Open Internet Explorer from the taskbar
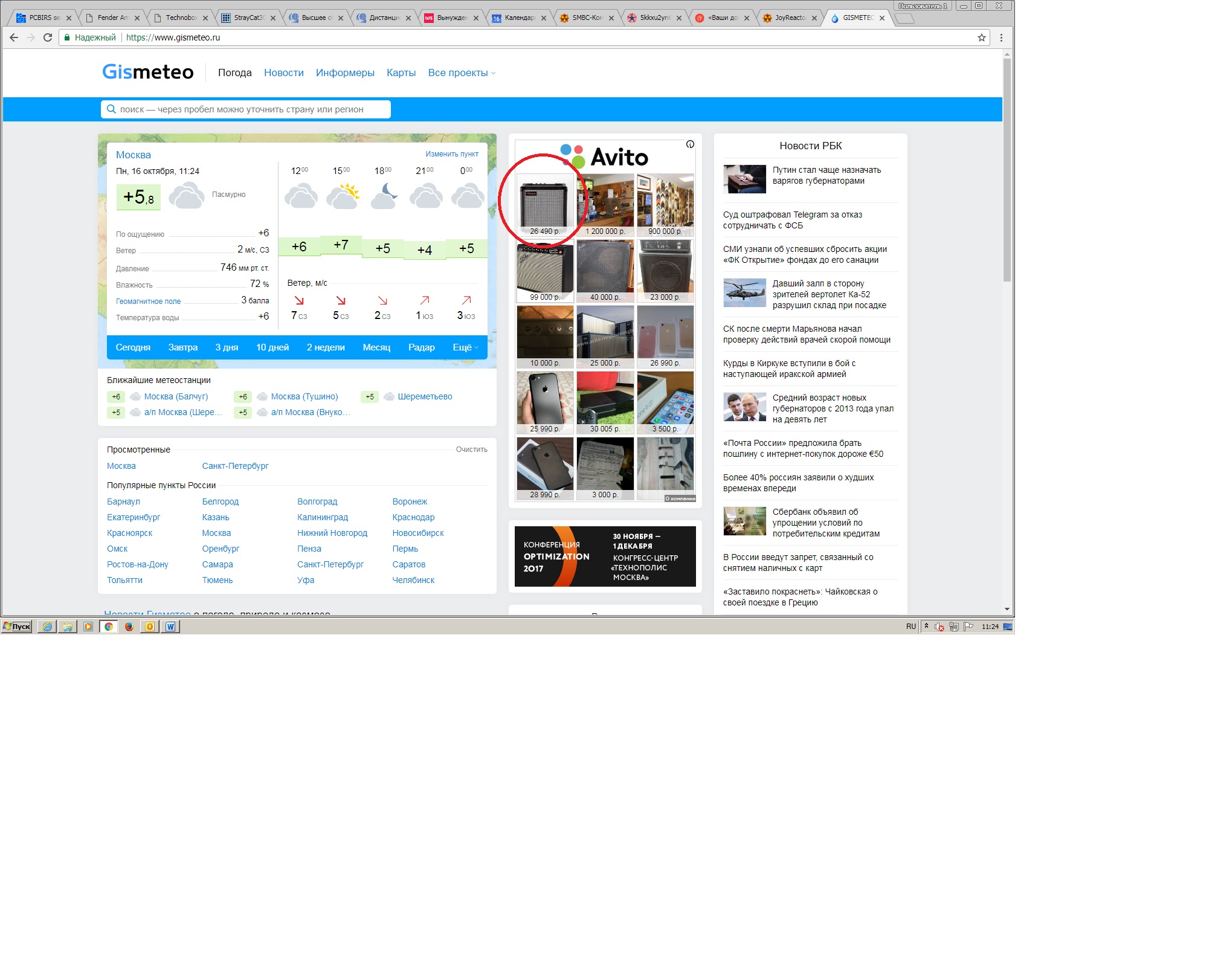Image resolution: width=1218 pixels, height=980 pixels. pyautogui.click(x=47, y=627)
